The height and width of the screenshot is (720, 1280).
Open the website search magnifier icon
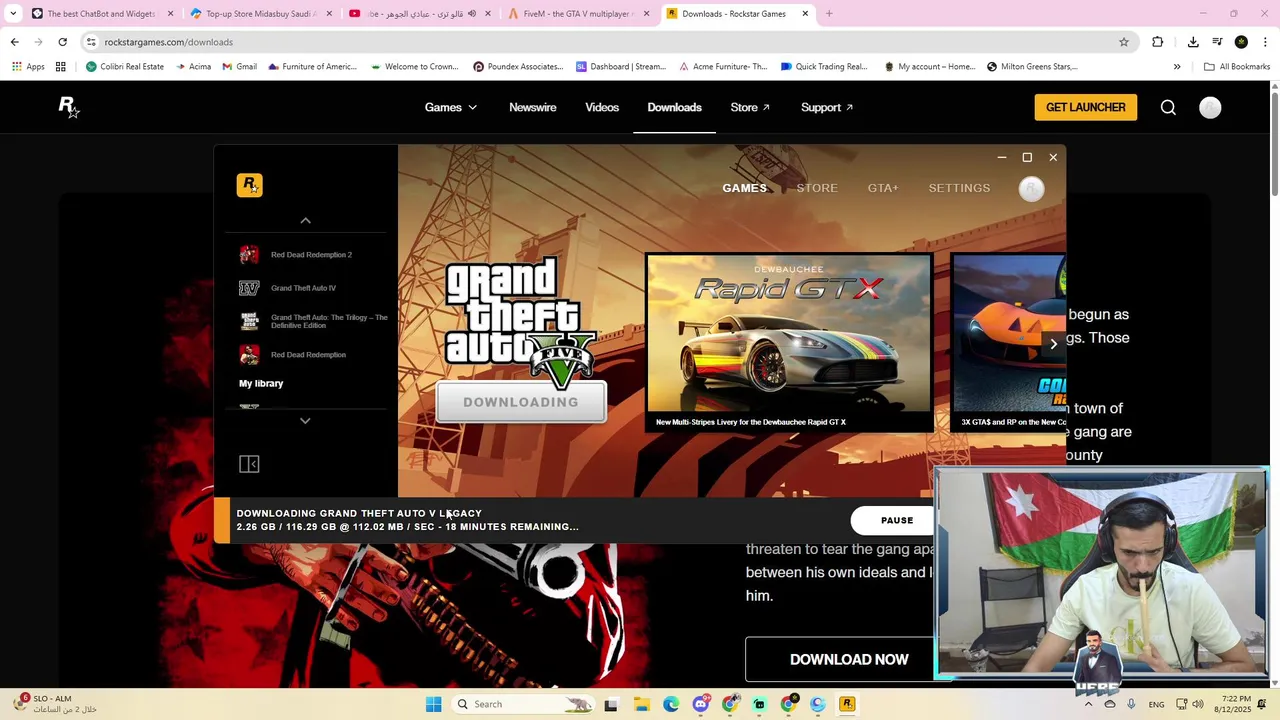click(x=1168, y=107)
